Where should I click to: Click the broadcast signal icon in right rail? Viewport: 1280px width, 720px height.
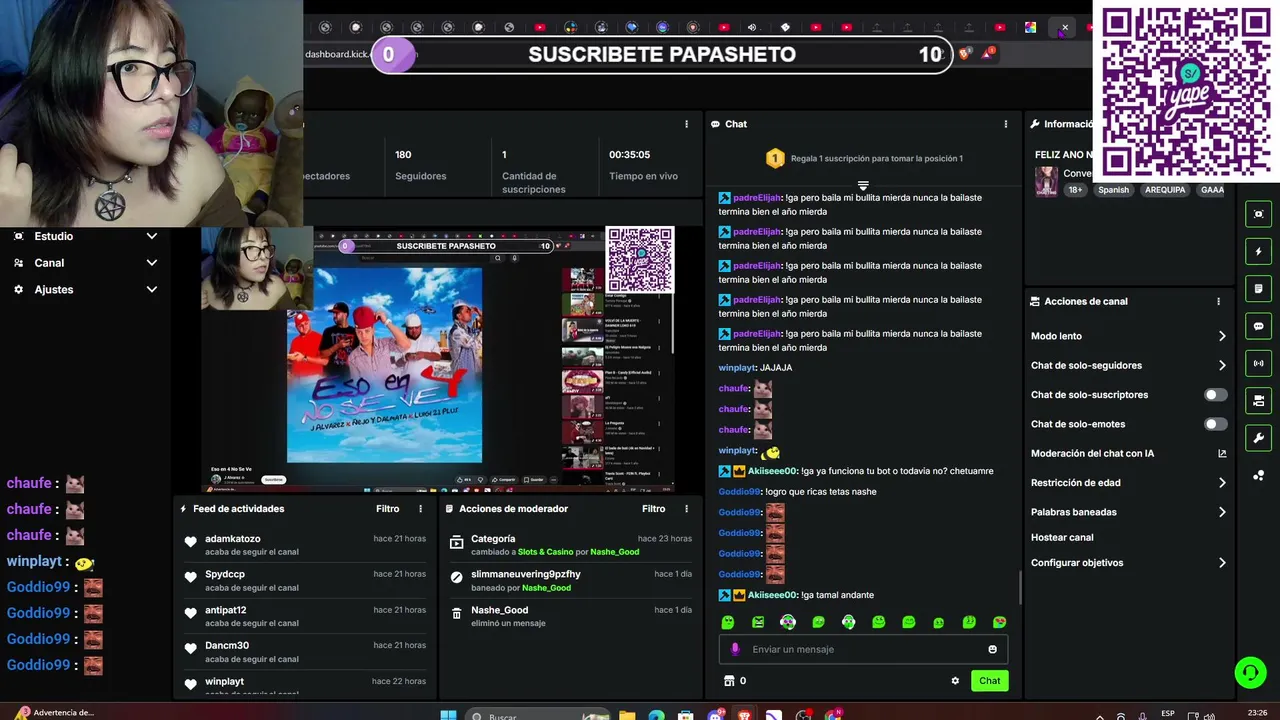(1258, 363)
